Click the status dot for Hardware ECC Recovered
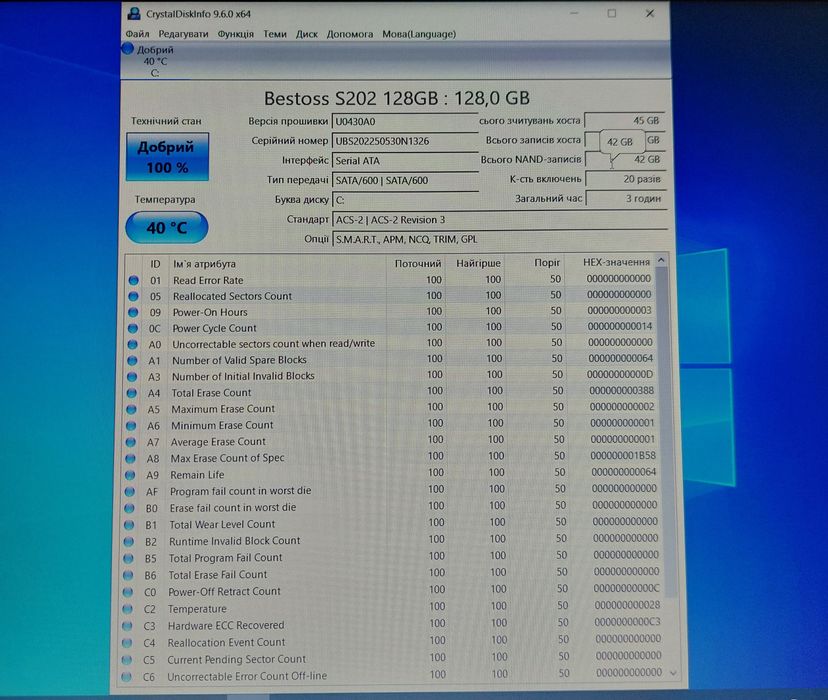This screenshot has width=828, height=700. pyautogui.click(x=127, y=626)
